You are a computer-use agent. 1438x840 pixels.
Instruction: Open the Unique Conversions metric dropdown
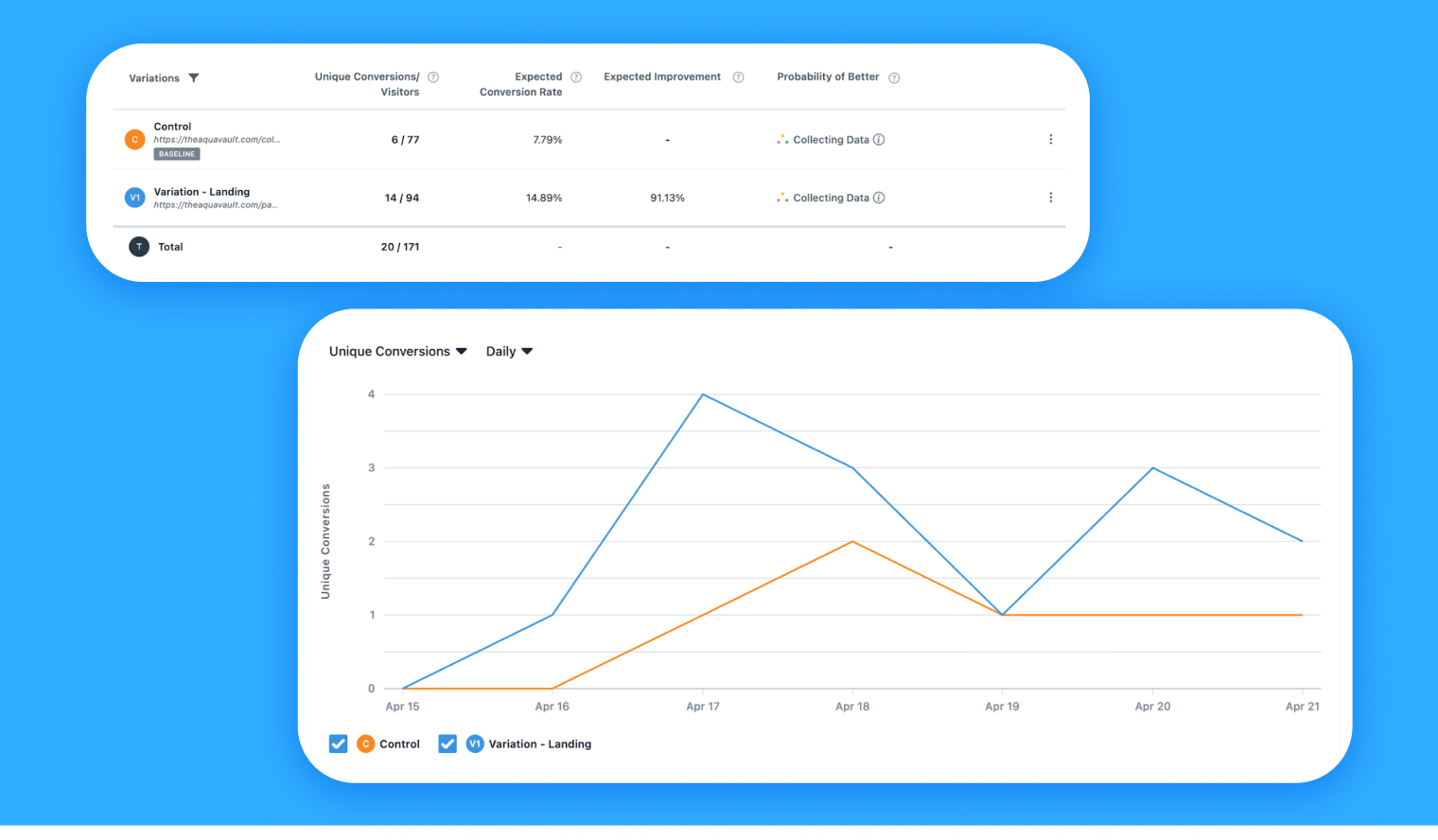click(397, 351)
